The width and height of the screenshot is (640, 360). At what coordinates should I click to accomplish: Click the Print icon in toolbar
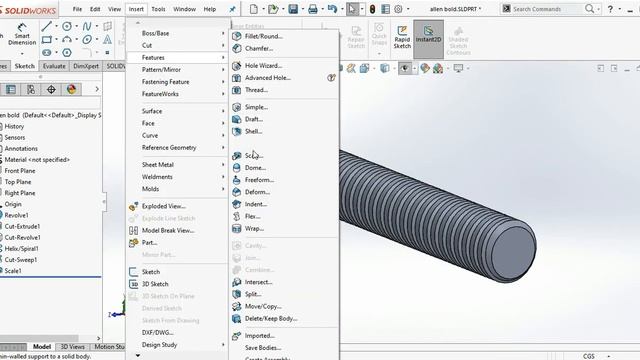pyautogui.click(x=313, y=9)
